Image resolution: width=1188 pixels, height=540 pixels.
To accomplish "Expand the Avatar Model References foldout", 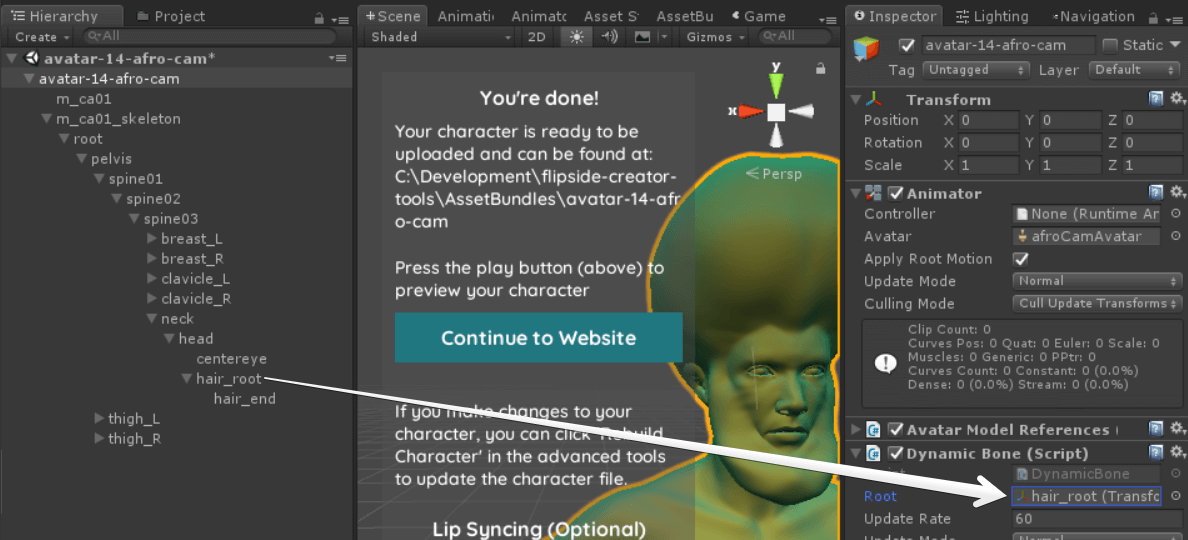I will [856, 429].
